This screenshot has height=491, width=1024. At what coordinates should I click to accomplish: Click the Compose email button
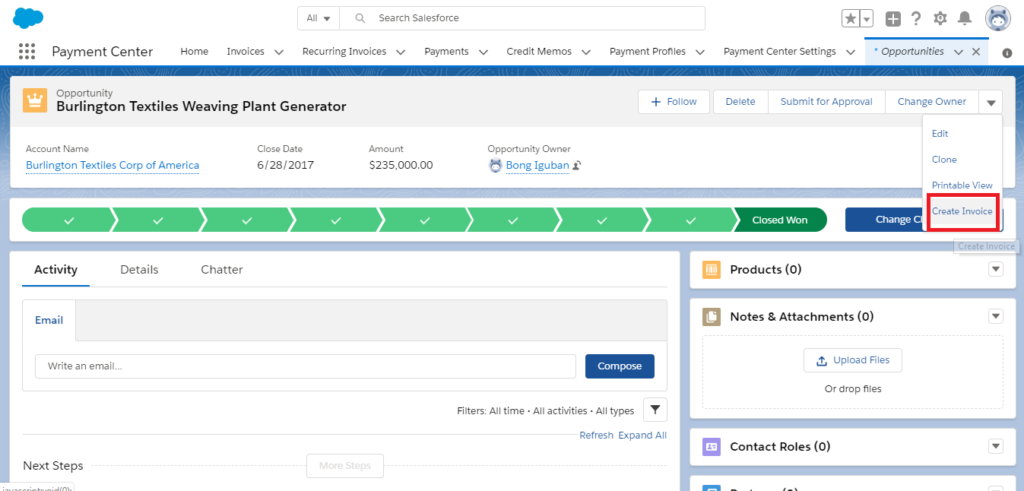tap(620, 366)
